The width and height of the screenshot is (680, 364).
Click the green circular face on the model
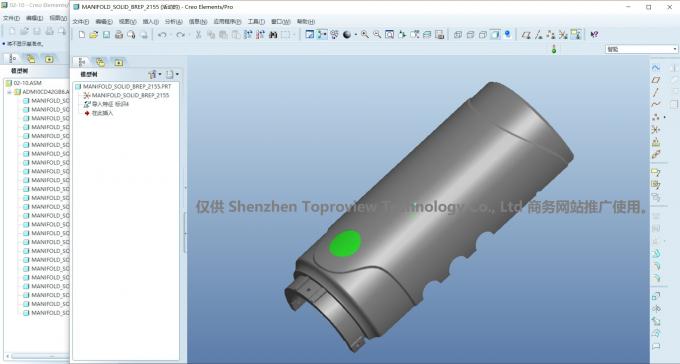(345, 244)
